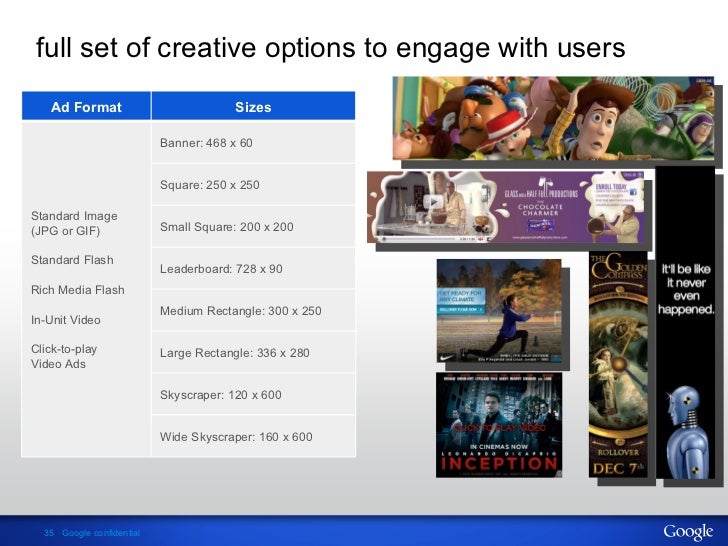728x546 pixels.
Task: Click the 'Get ready for any climate' label on Nike ad
Action: click(x=461, y=296)
